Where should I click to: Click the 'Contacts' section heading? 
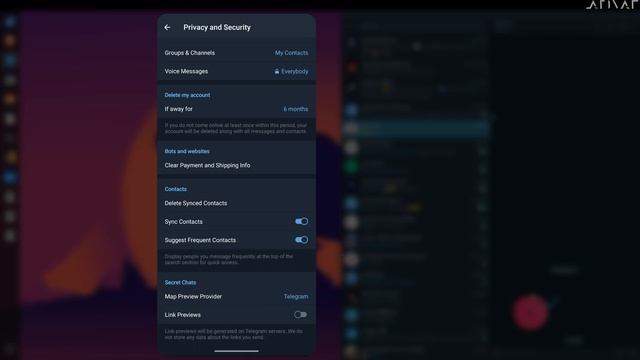(176, 189)
